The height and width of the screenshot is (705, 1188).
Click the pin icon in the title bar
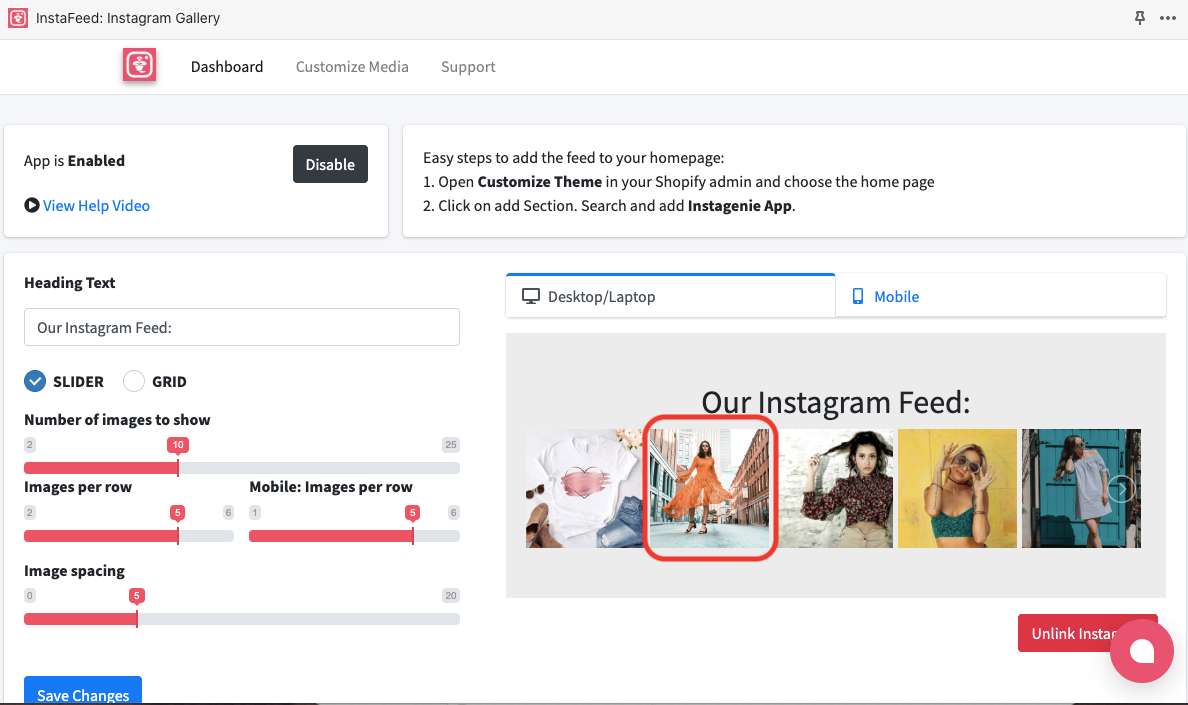point(1140,18)
